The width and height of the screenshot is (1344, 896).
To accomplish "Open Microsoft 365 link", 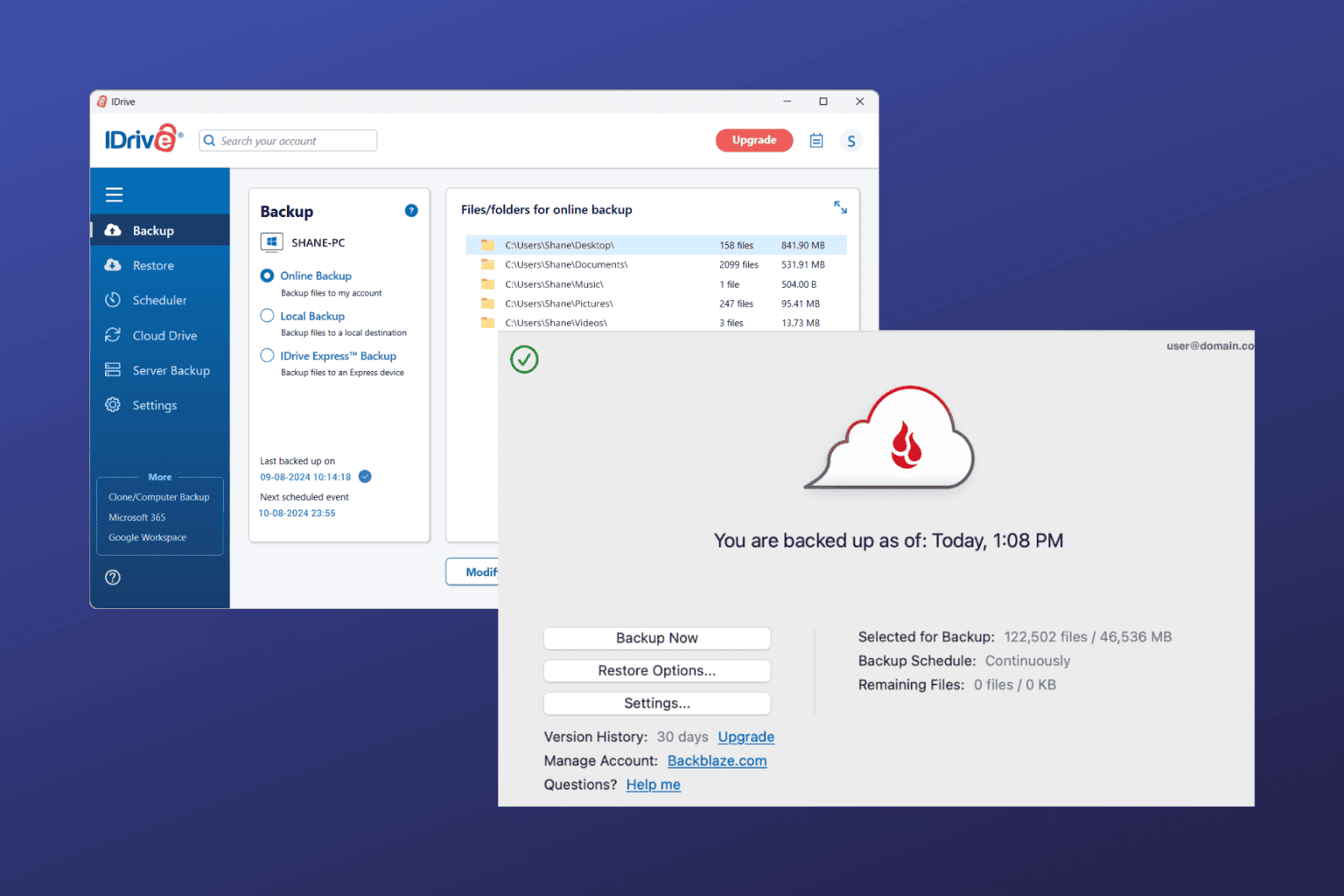I will (x=136, y=517).
